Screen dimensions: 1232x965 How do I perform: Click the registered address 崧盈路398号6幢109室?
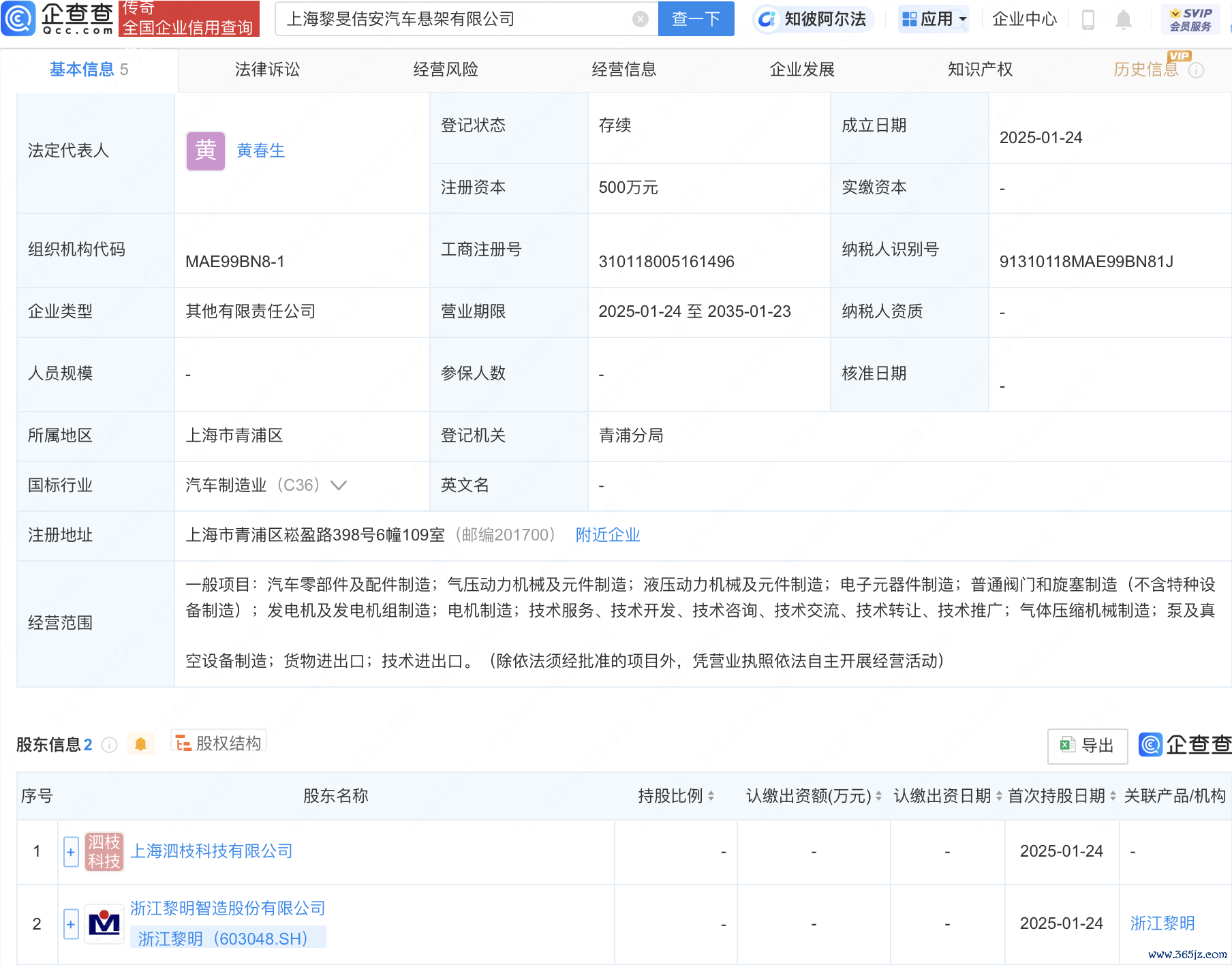coord(365,535)
